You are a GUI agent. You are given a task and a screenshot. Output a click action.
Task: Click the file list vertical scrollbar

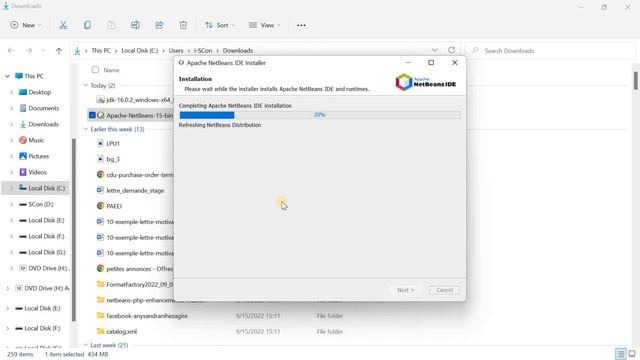pyautogui.click(x=636, y=80)
